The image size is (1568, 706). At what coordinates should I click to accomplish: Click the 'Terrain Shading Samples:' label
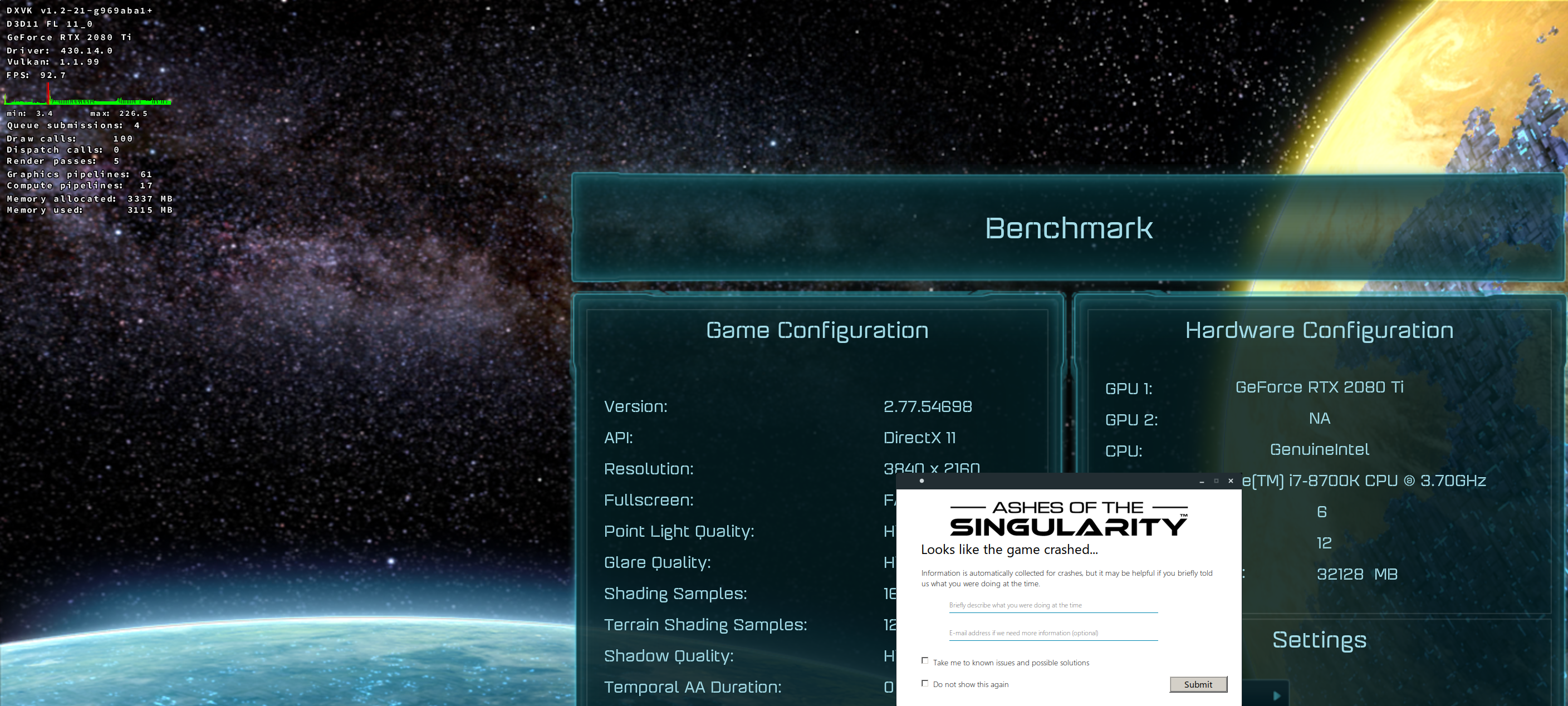pyautogui.click(x=705, y=625)
